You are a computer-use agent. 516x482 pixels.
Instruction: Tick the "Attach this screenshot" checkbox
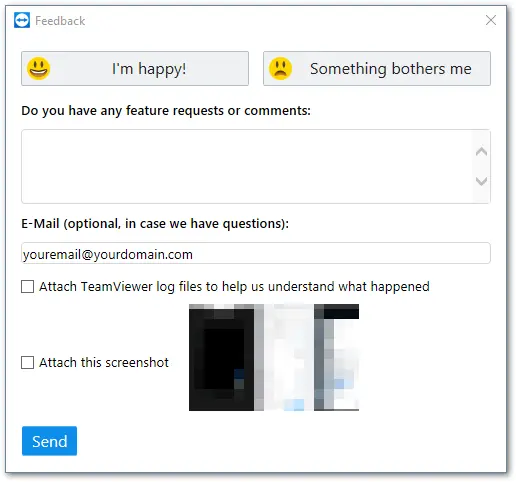27,362
